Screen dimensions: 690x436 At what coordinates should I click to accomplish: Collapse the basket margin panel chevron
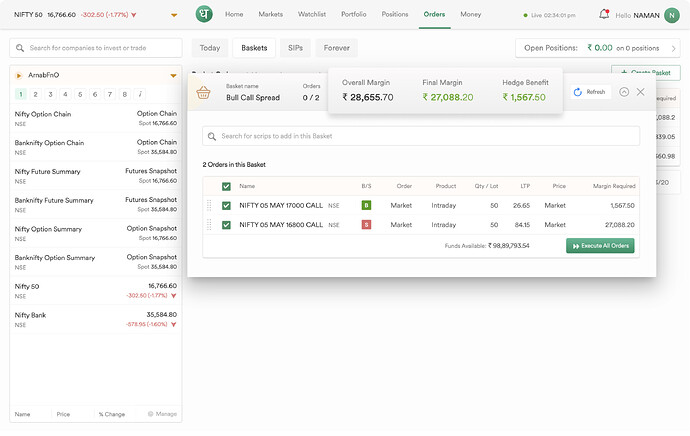[x=624, y=92]
